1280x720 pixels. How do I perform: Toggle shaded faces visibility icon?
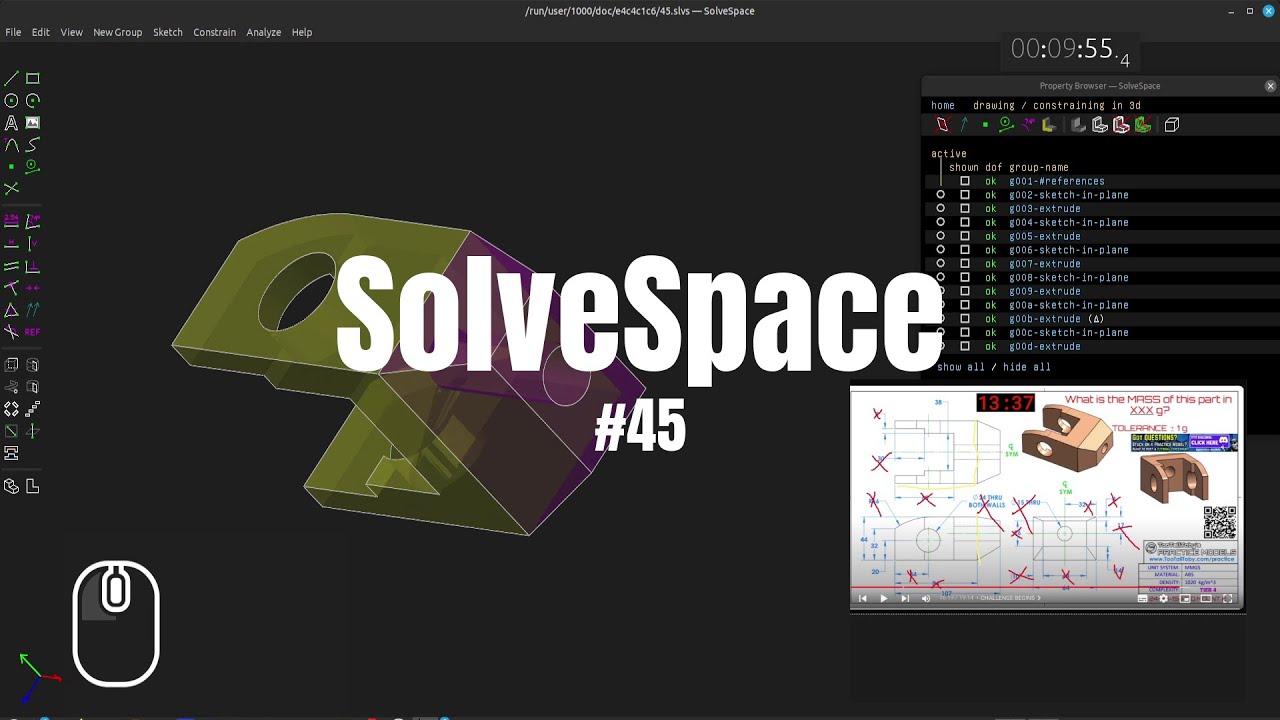[1078, 125]
